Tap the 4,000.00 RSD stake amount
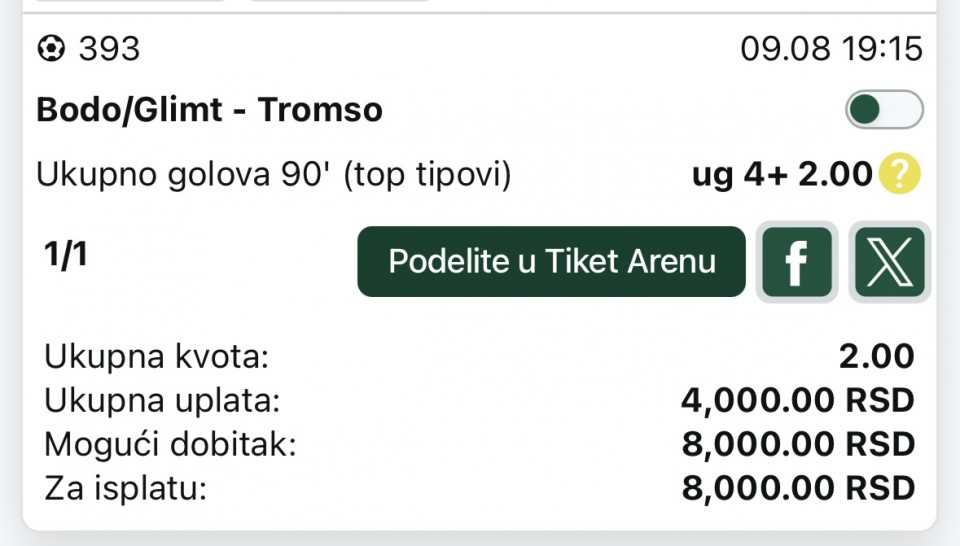The height and width of the screenshot is (546, 960). pos(798,401)
